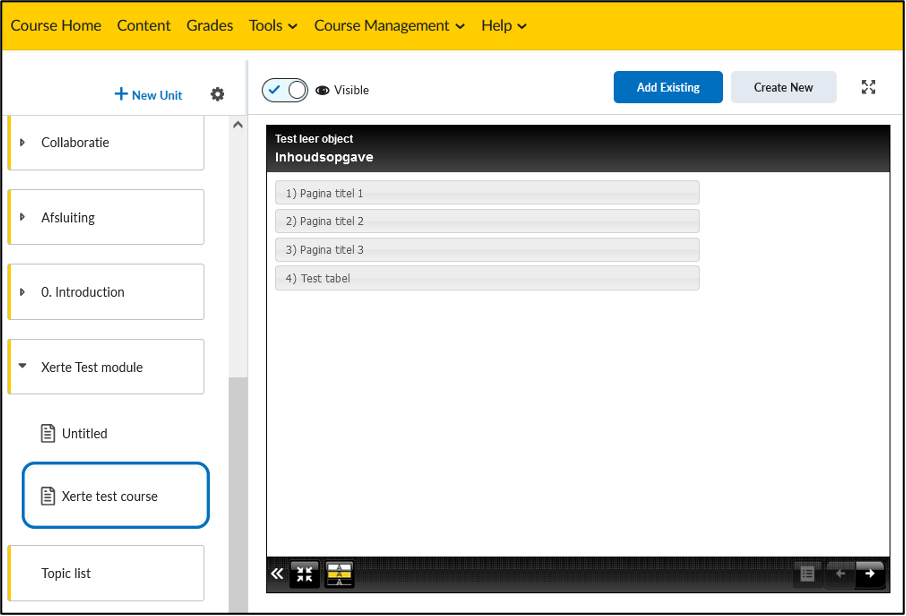Go to next page with right arrow

tap(870, 574)
